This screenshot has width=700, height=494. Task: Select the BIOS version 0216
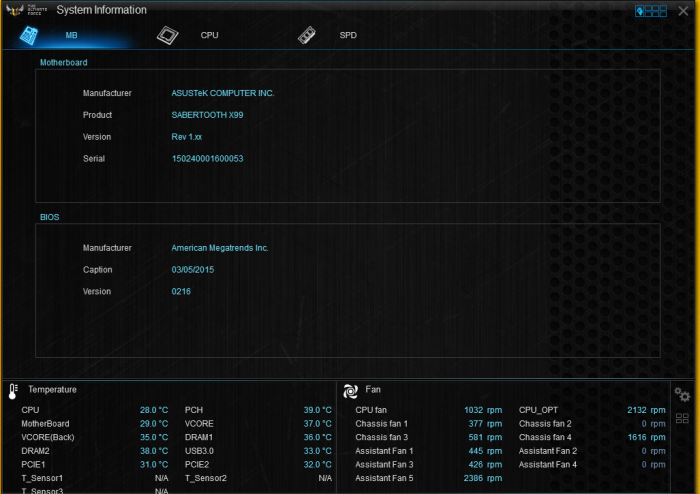[x=181, y=292]
